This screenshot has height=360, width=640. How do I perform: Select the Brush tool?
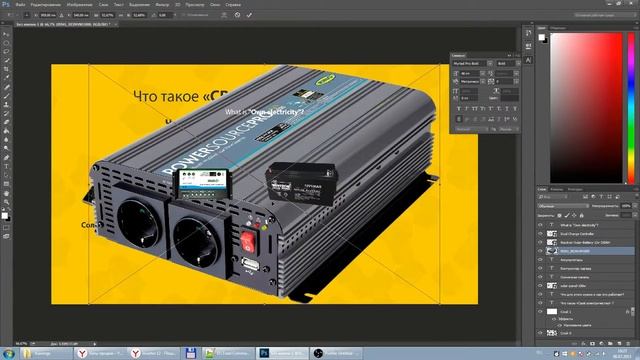point(6,96)
